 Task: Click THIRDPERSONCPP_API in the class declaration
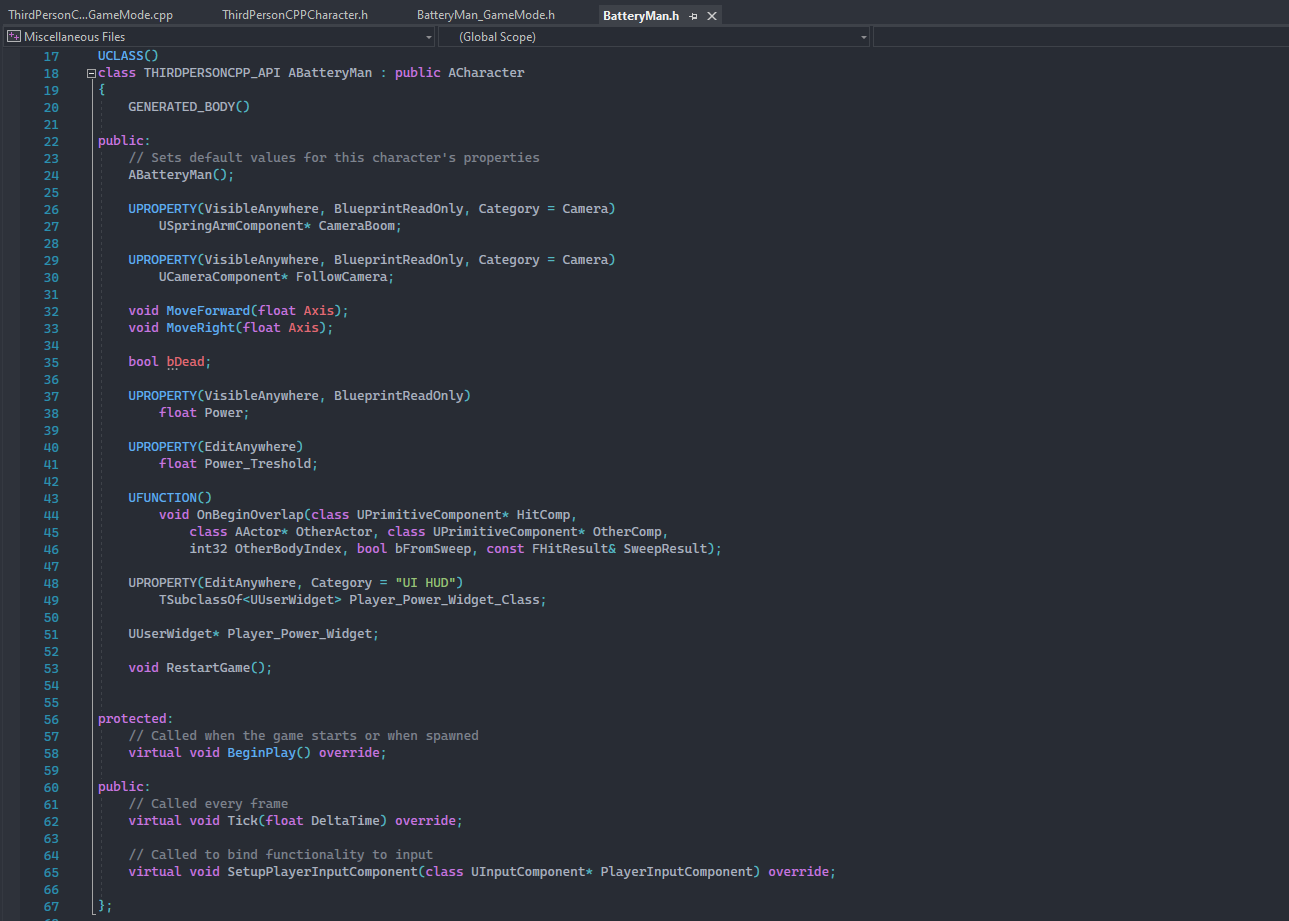212,73
